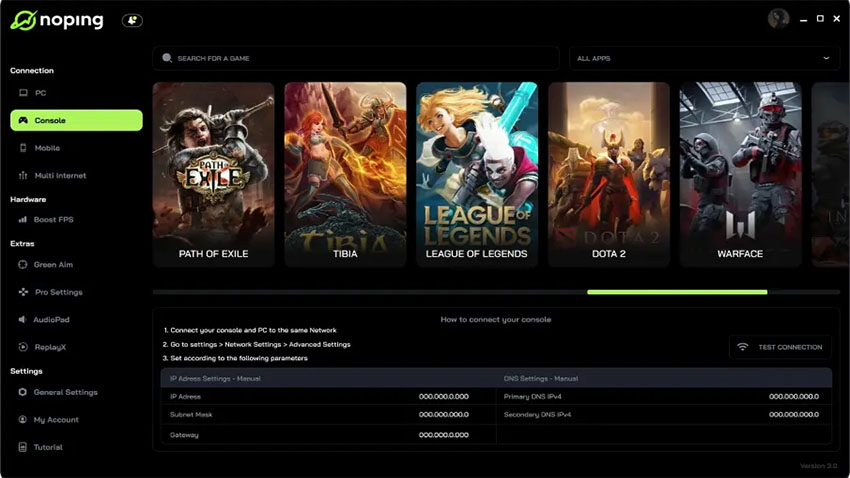
Task: Click the Pro Settings icon
Action: pos(23,292)
